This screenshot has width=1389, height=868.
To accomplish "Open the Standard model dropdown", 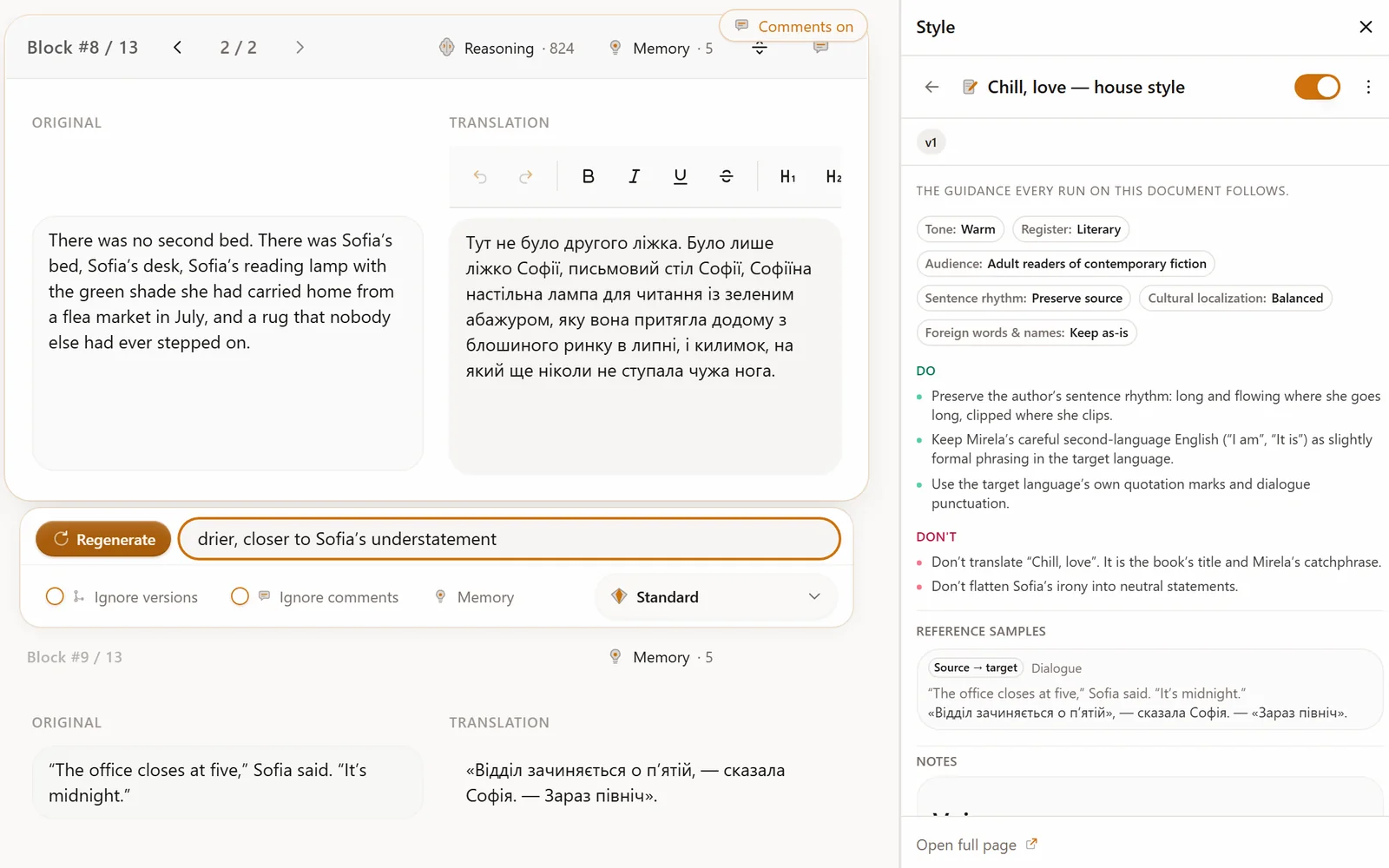I will tap(716, 597).
